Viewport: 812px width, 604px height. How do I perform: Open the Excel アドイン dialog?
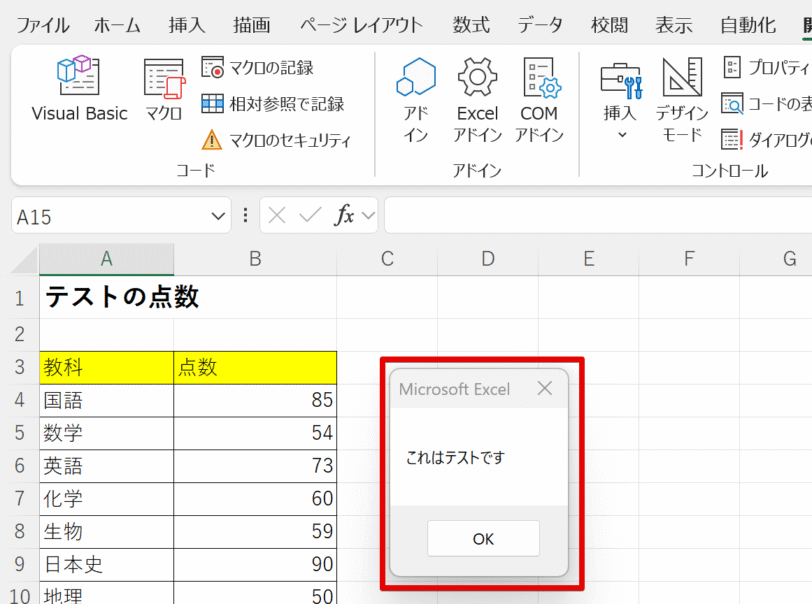pos(477,100)
